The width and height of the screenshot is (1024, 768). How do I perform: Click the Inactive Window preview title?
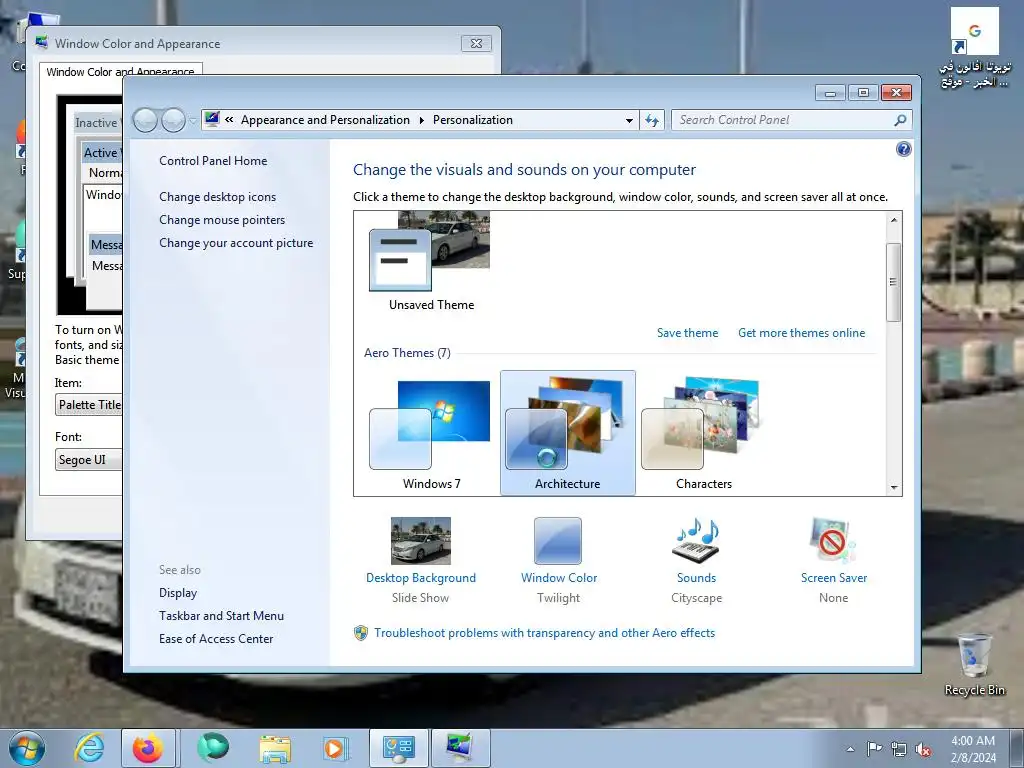pos(98,123)
